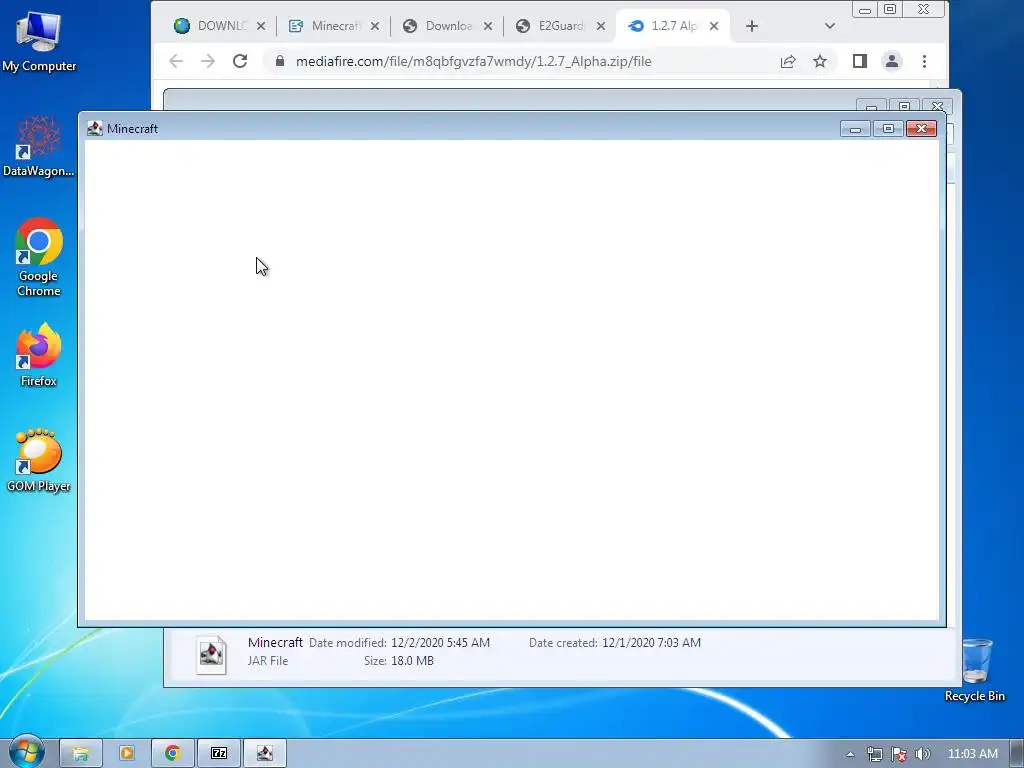Click the Minecraft window title icon
The image size is (1024, 768).
[x=95, y=129]
